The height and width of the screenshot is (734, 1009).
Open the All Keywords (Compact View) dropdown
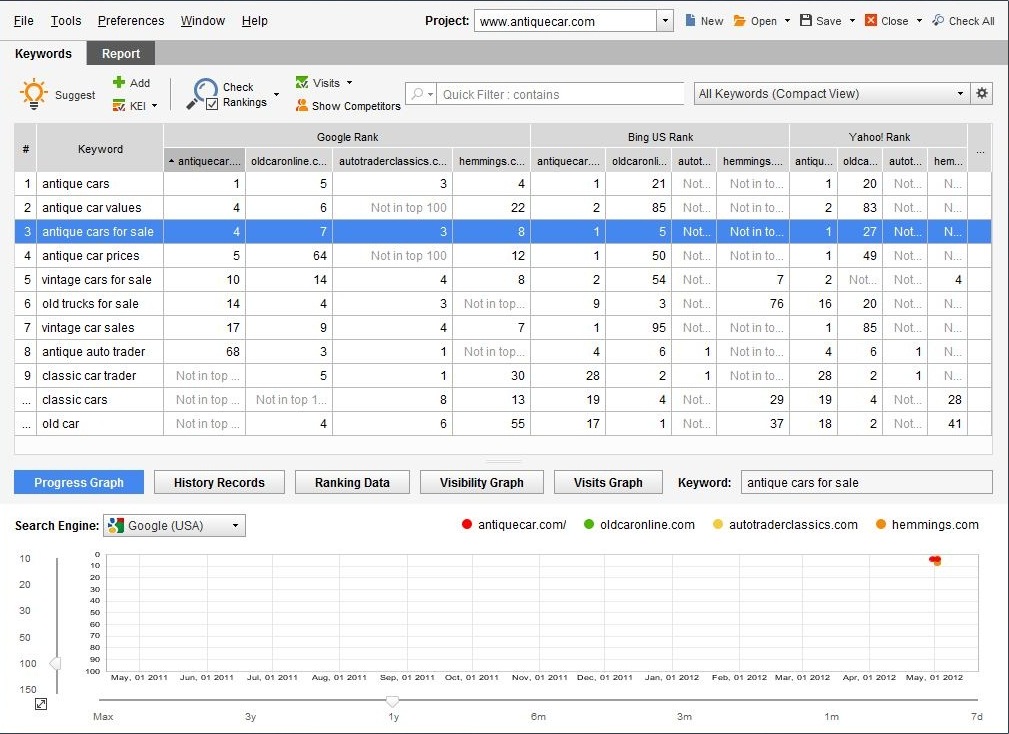coord(832,93)
